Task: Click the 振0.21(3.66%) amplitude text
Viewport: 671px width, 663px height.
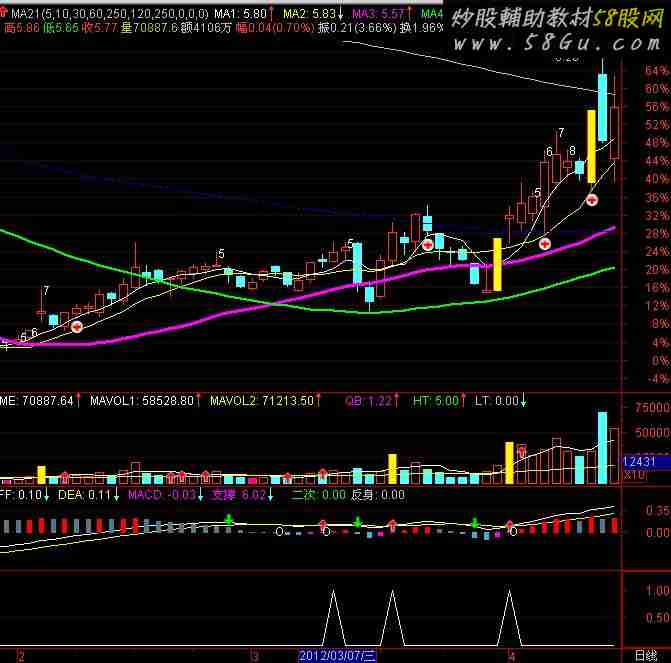Action: click(x=357, y=28)
